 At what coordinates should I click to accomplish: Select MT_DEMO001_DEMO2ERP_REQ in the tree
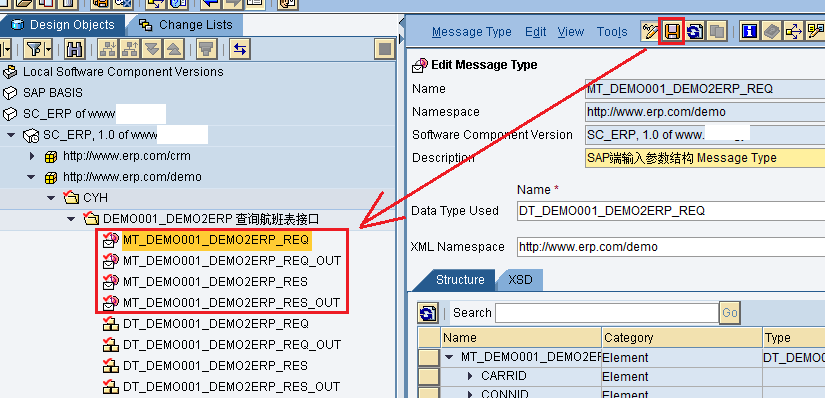216,240
